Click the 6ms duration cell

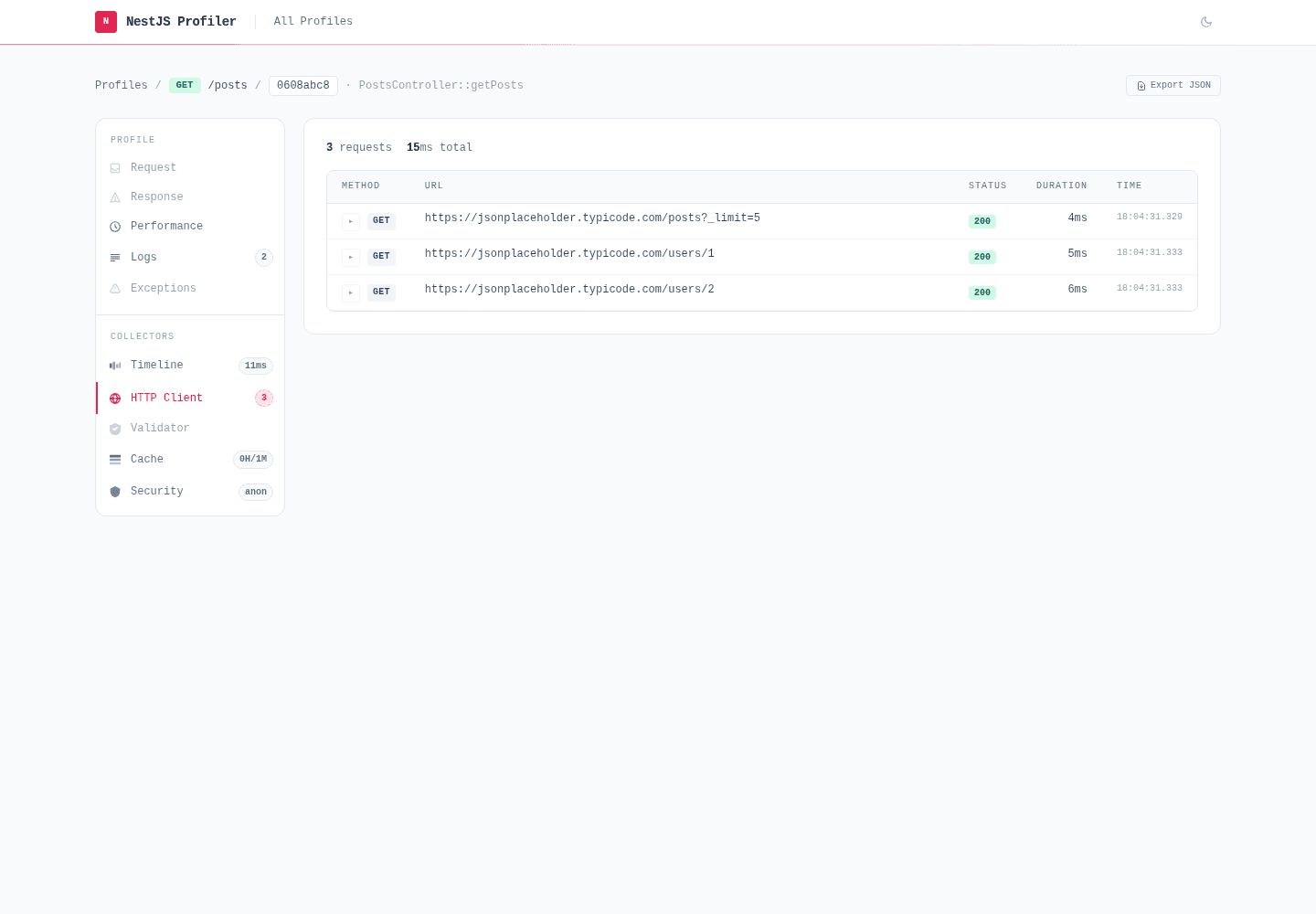pyautogui.click(x=1077, y=290)
